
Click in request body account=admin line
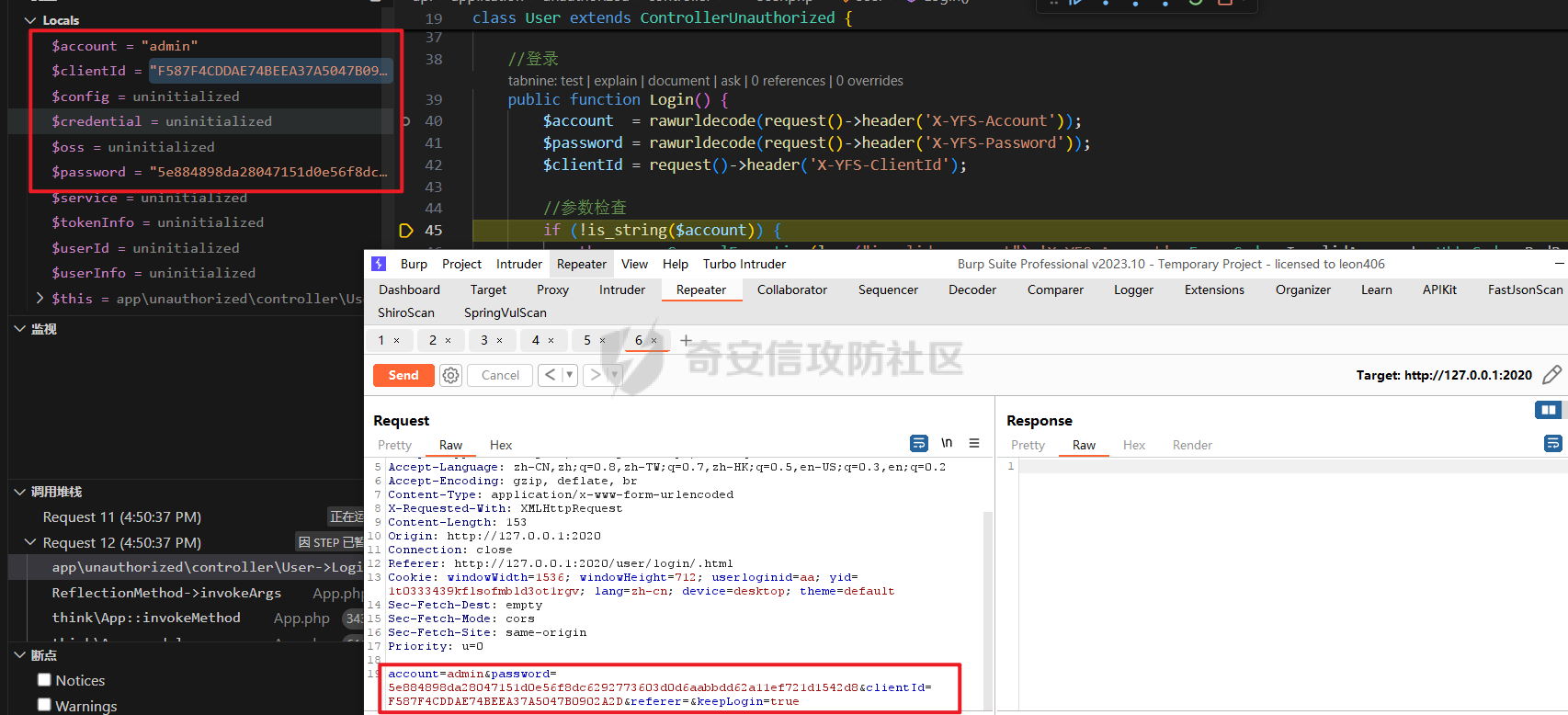pyautogui.click(x=472, y=674)
